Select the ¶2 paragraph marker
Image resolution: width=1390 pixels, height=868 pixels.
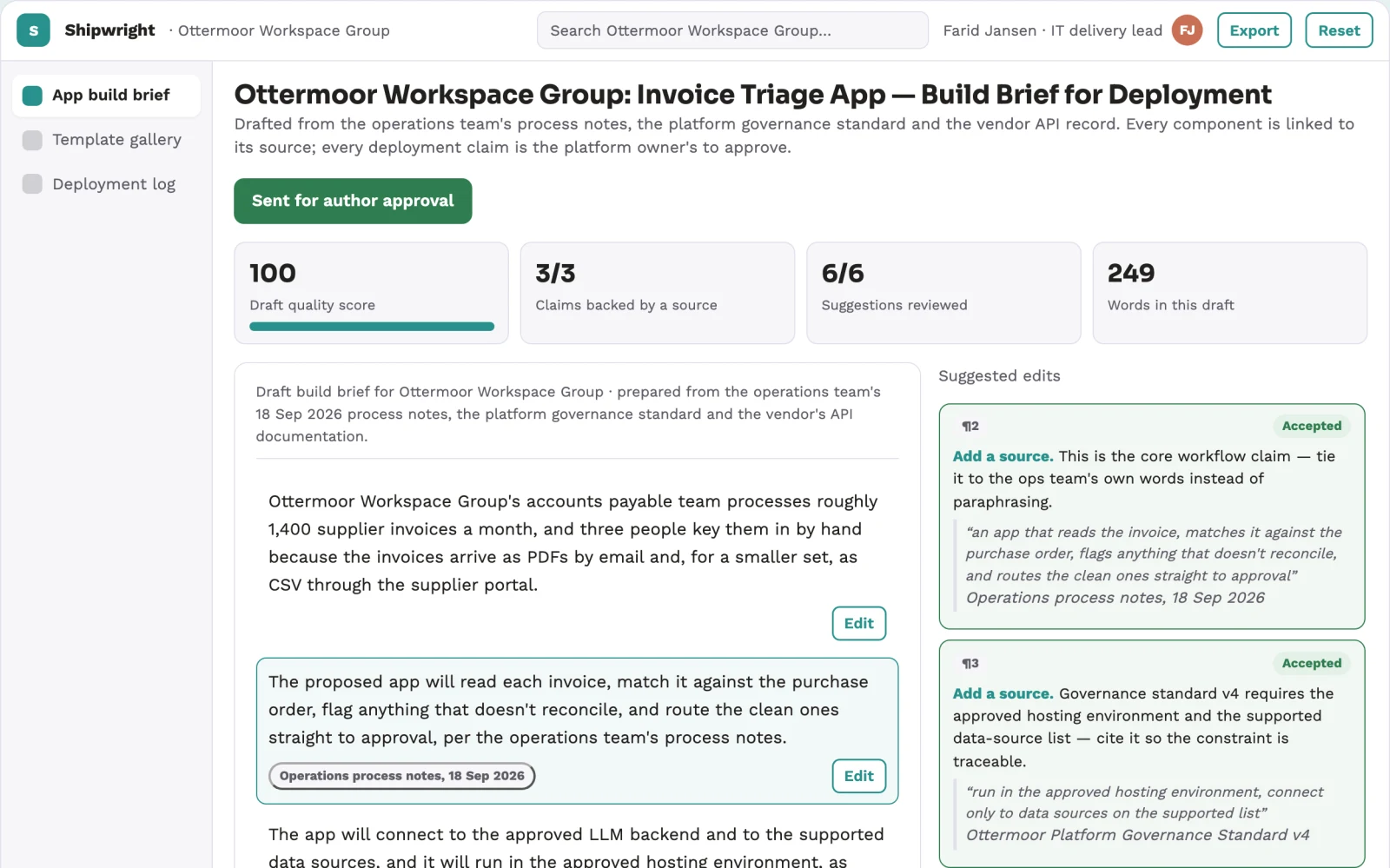pos(970,426)
